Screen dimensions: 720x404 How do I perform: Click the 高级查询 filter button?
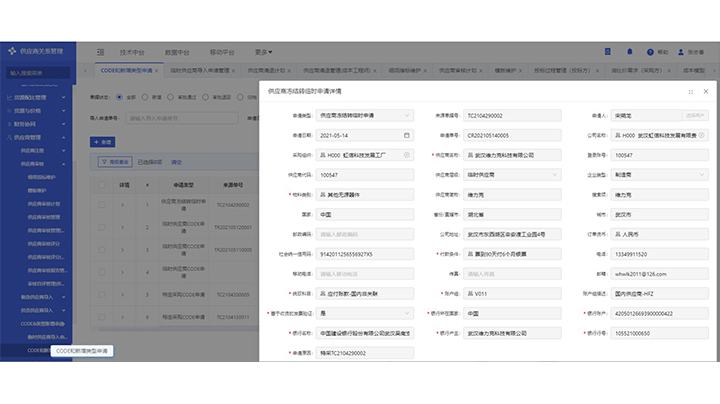pos(114,161)
